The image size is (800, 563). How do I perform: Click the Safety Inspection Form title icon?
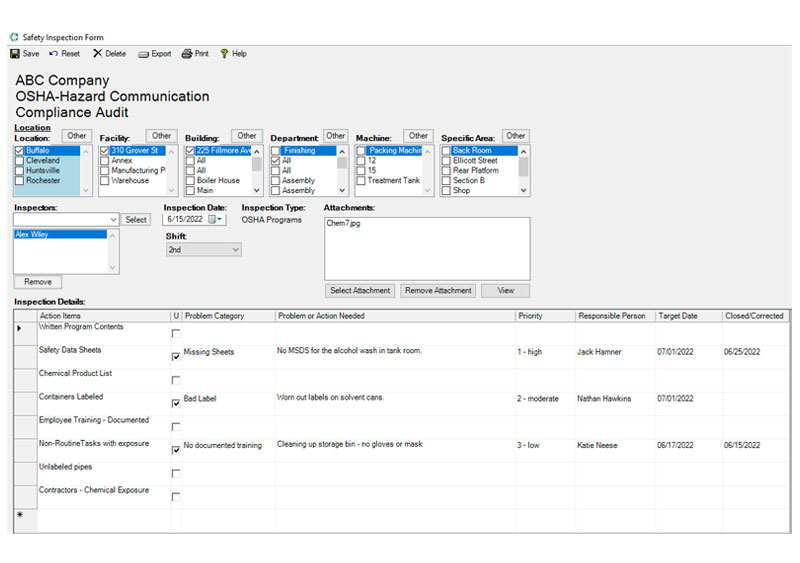14,37
